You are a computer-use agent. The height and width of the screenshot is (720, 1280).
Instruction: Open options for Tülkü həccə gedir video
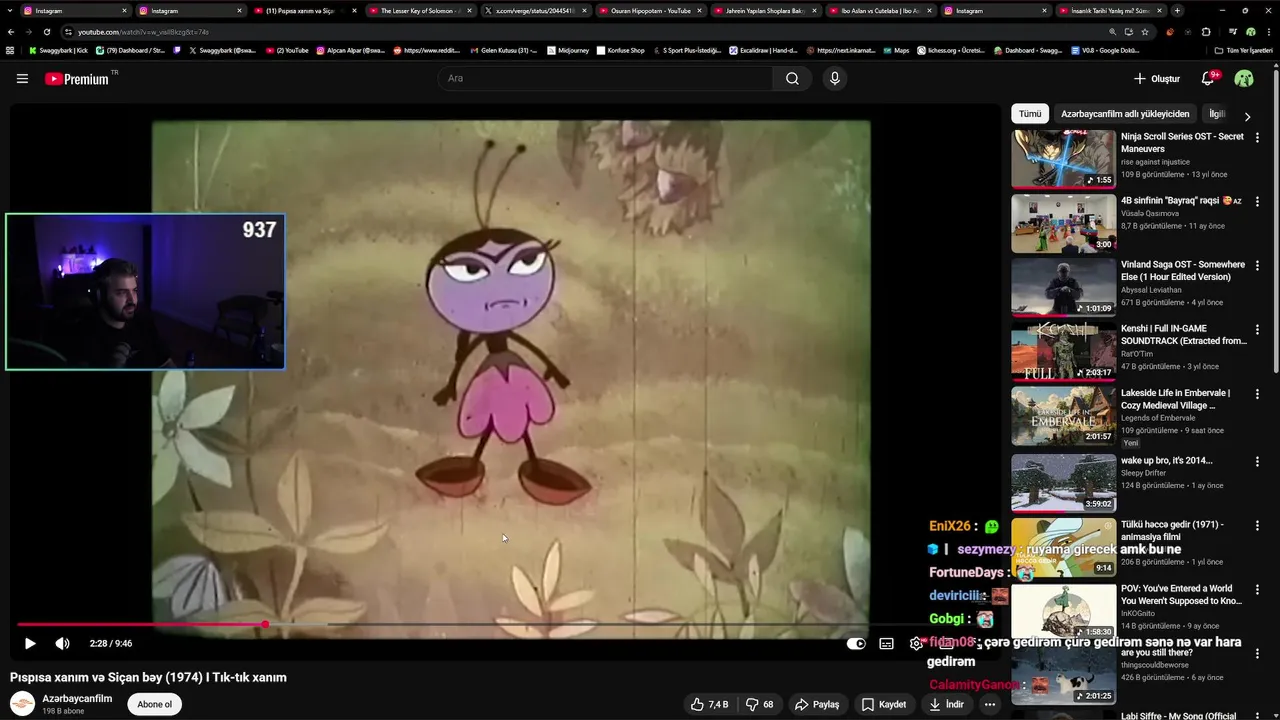point(1258,525)
